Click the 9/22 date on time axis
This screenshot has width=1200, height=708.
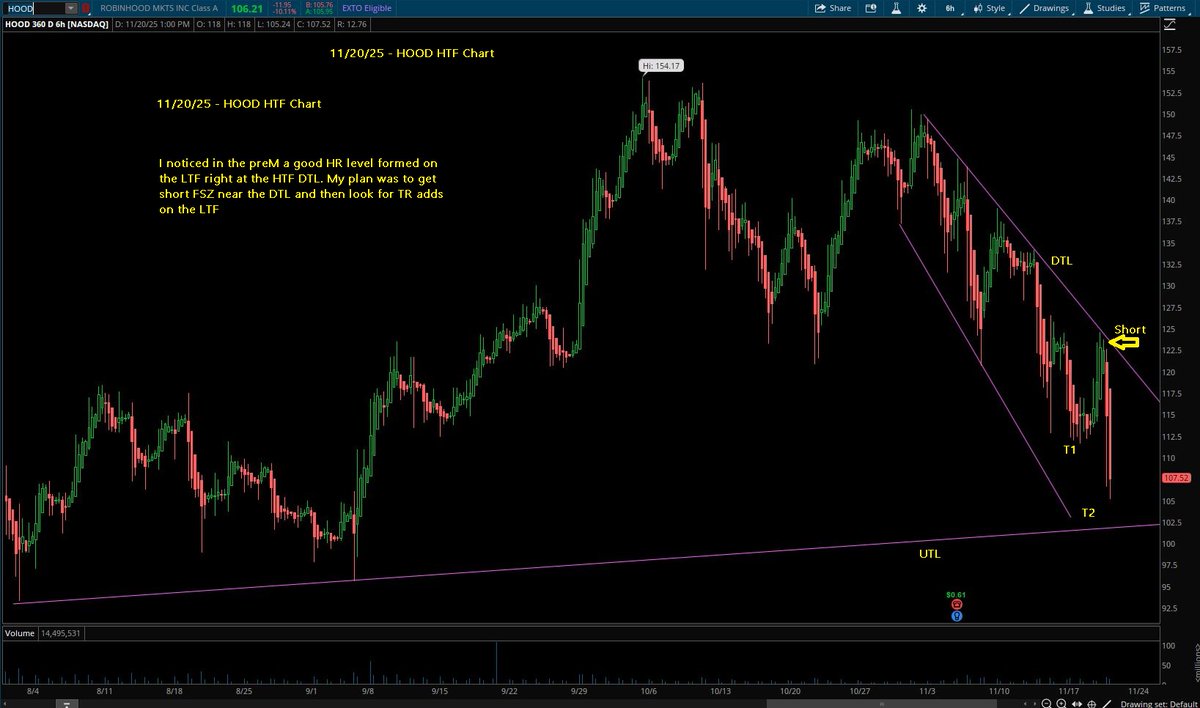pyautogui.click(x=510, y=690)
